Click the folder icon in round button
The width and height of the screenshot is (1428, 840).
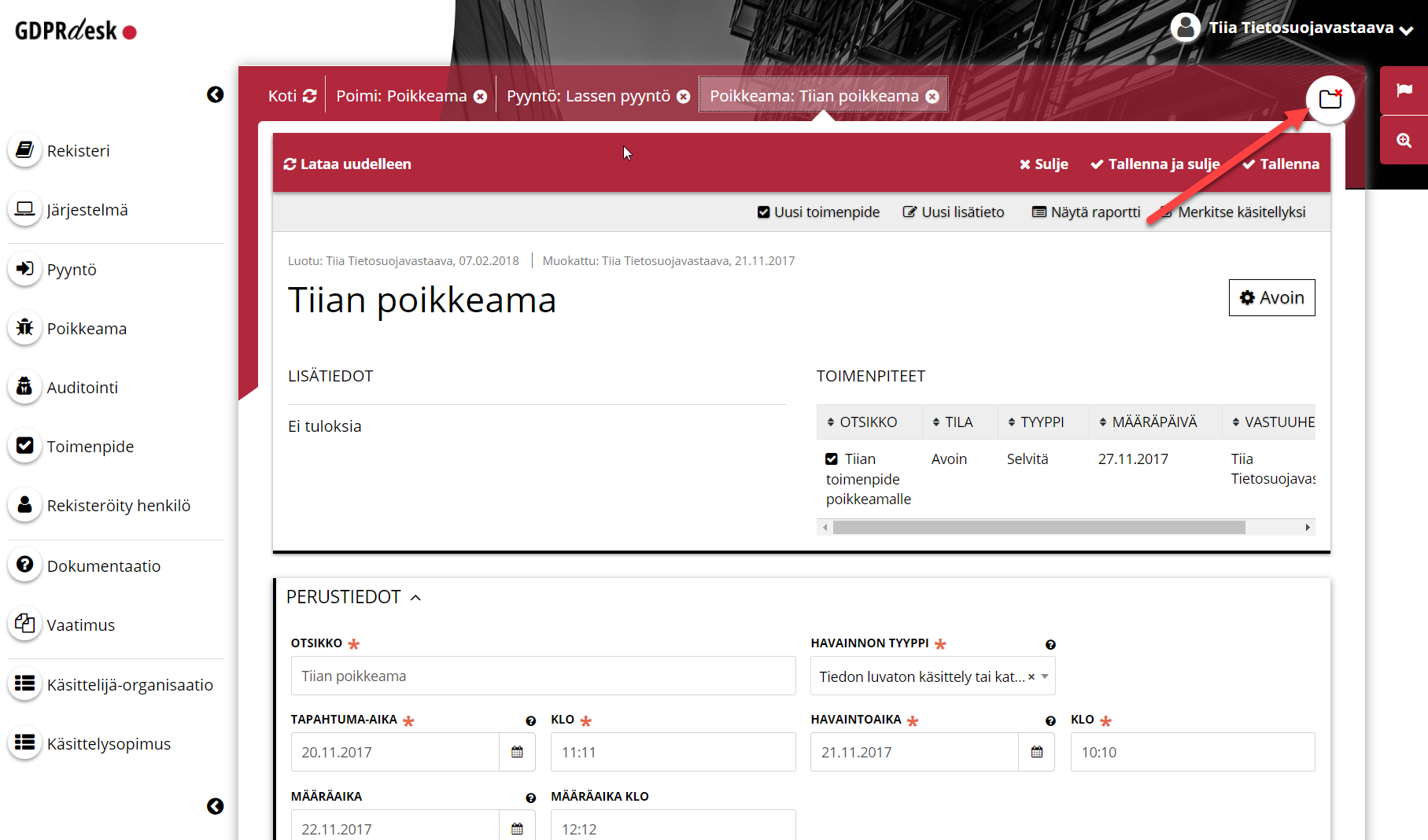pyautogui.click(x=1330, y=99)
